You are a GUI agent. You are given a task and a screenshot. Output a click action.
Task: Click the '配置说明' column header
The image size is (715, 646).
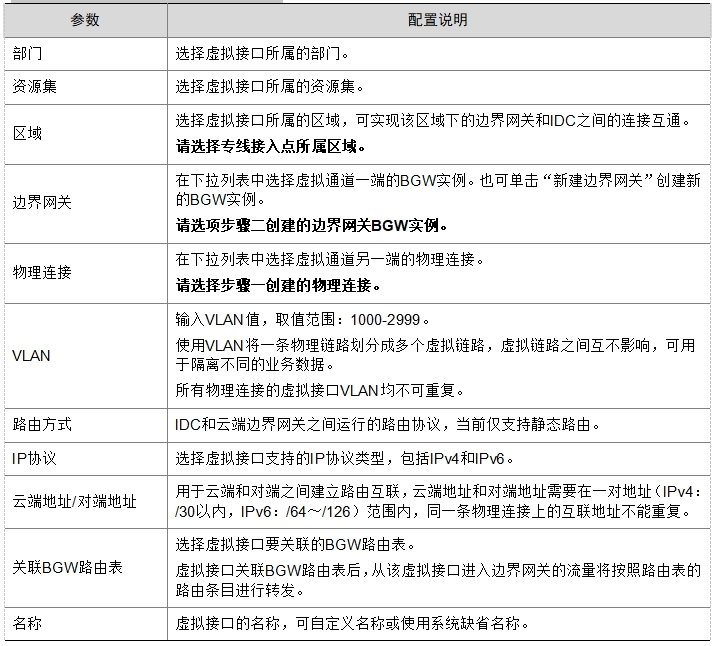[438, 20]
